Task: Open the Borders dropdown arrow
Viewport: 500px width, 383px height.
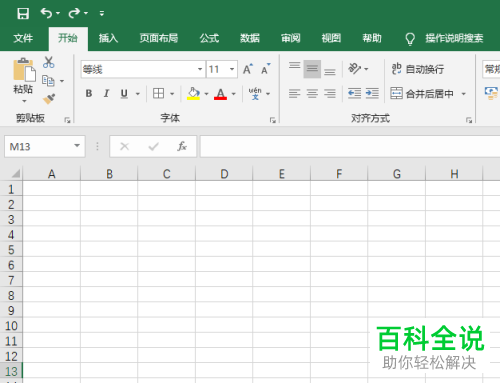Action: [x=172, y=94]
